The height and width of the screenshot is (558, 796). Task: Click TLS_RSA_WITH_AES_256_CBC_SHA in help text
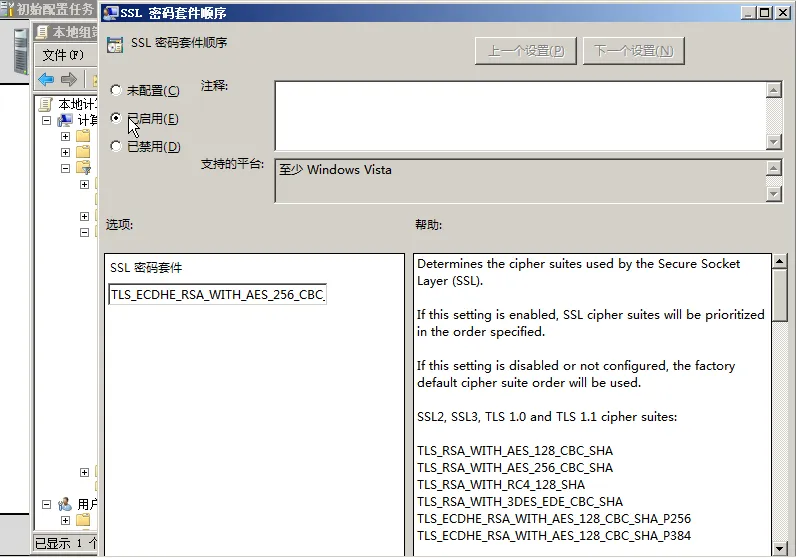[x=515, y=468]
